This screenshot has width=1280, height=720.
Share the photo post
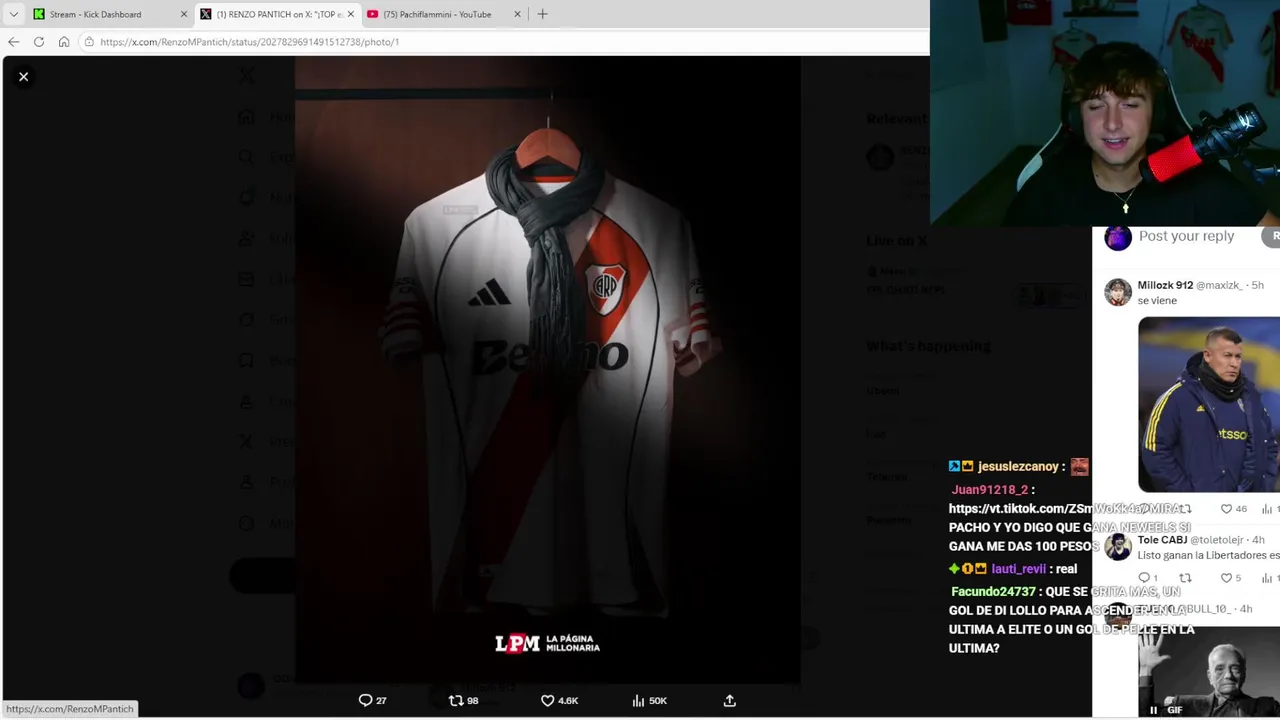pyautogui.click(x=729, y=701)
